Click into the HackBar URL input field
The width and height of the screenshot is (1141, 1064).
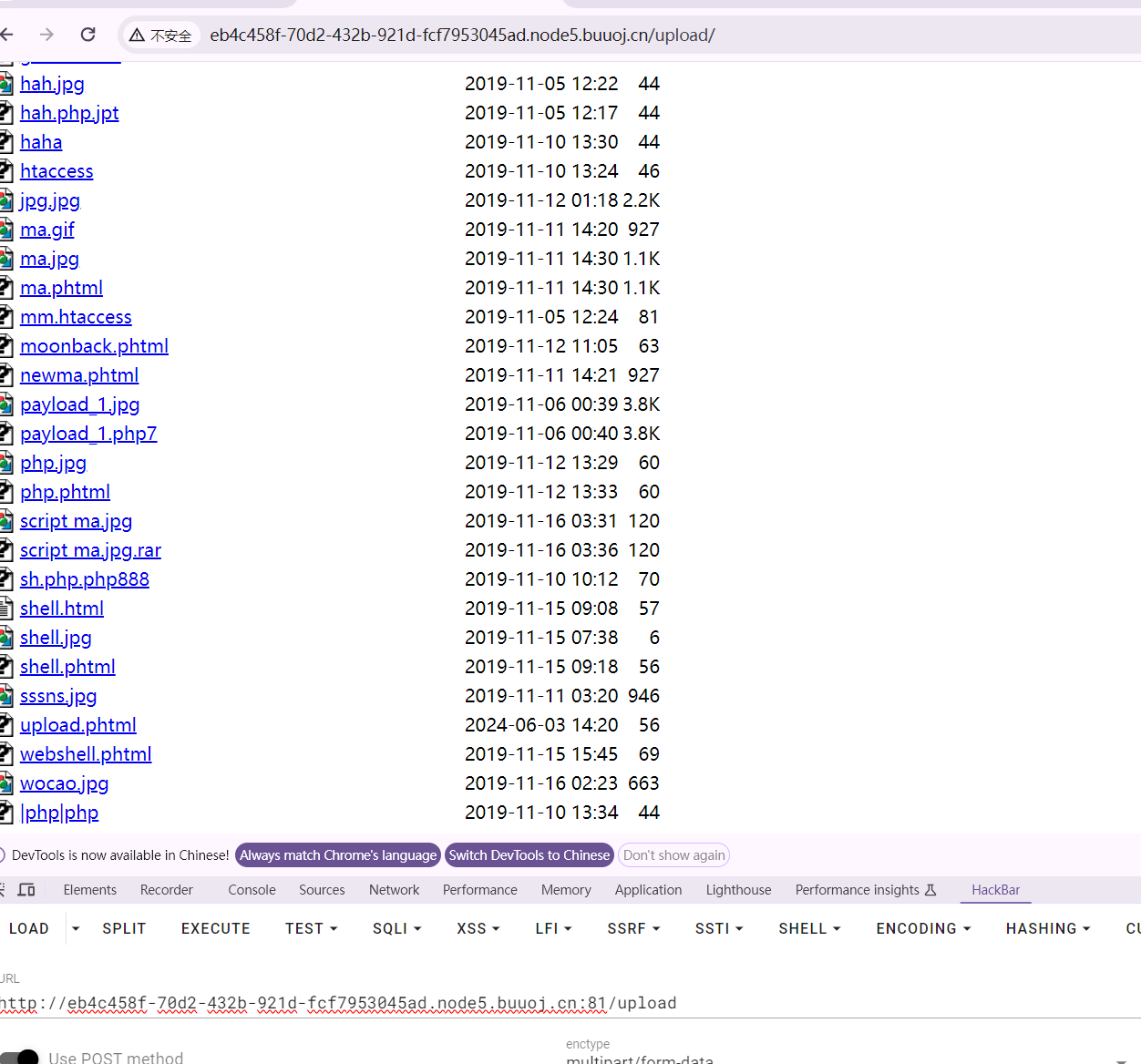pos(365,1002)
